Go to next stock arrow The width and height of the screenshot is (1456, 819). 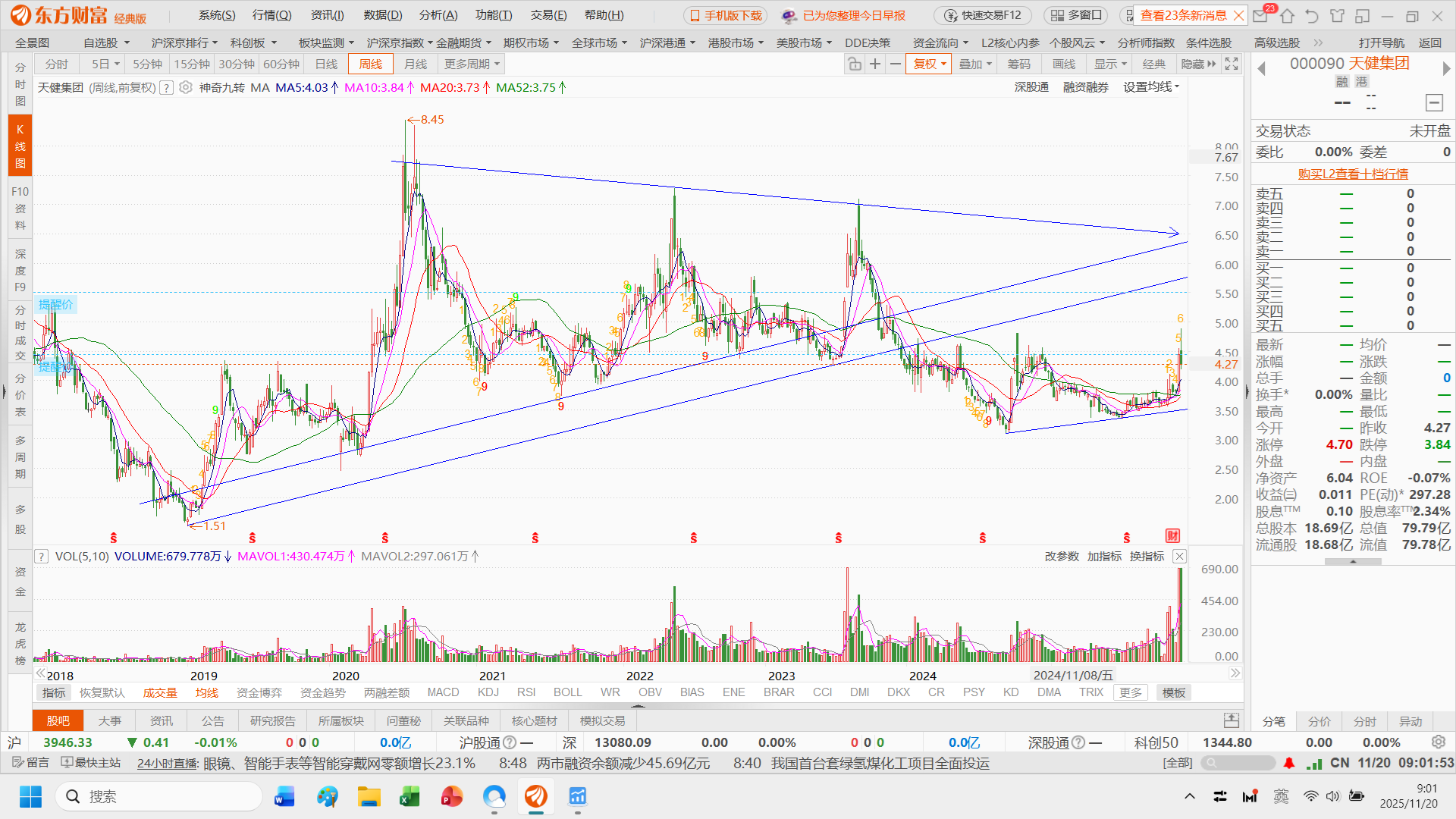[1446, 69]
